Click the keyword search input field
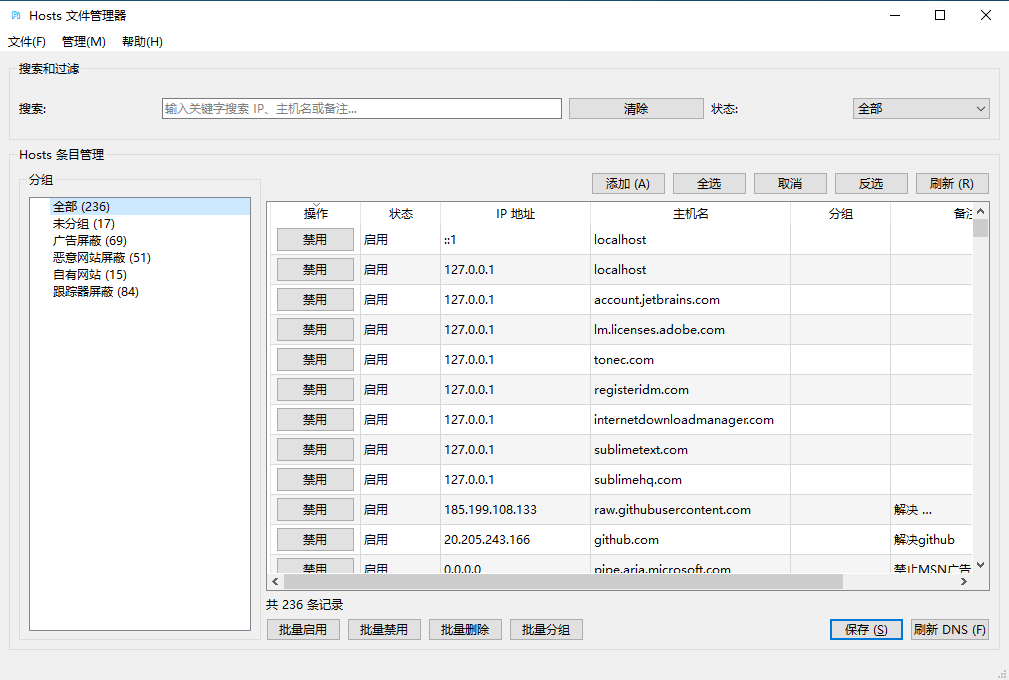 361,109
